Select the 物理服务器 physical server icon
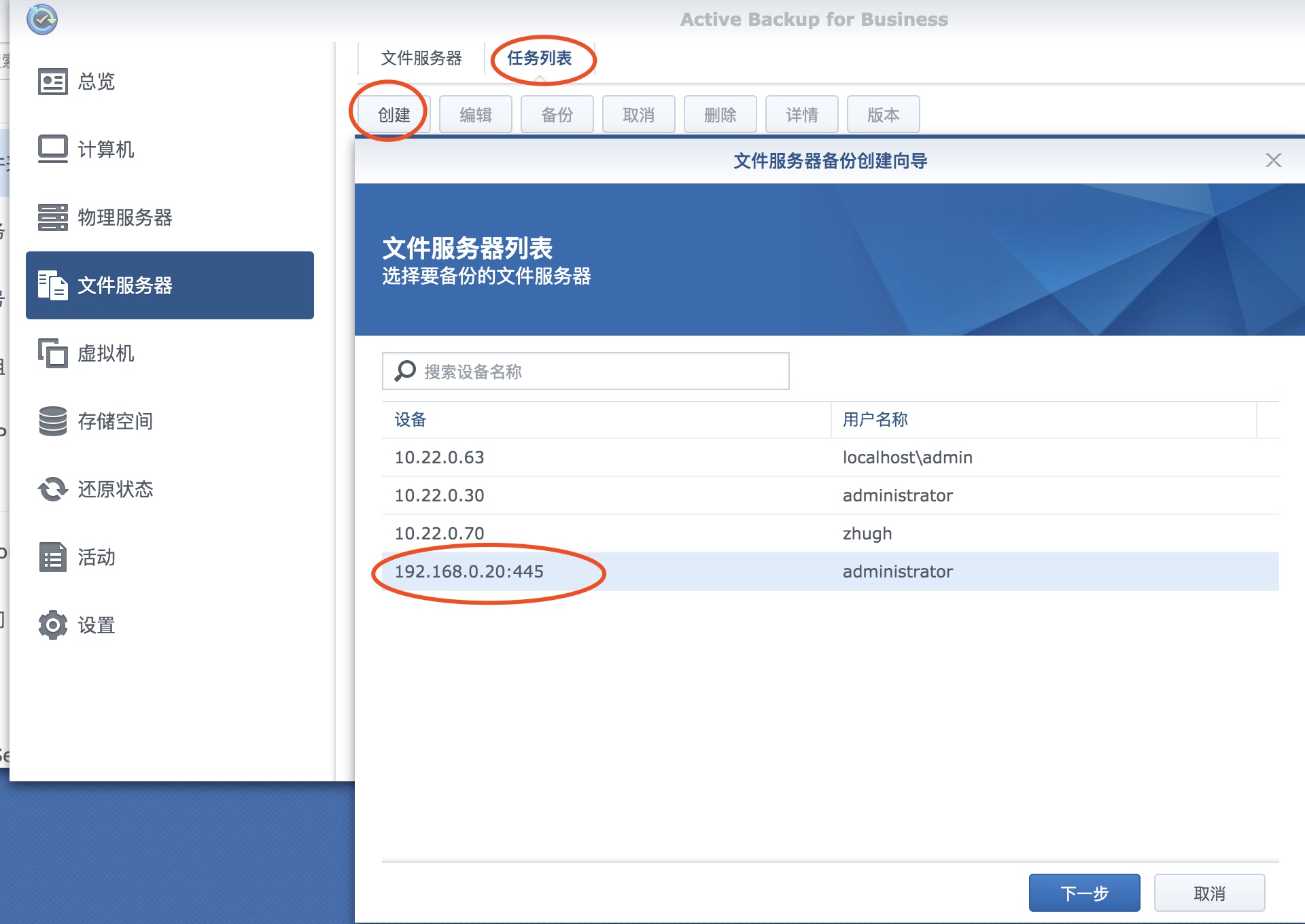1305x924 pixels. point(52,217)
